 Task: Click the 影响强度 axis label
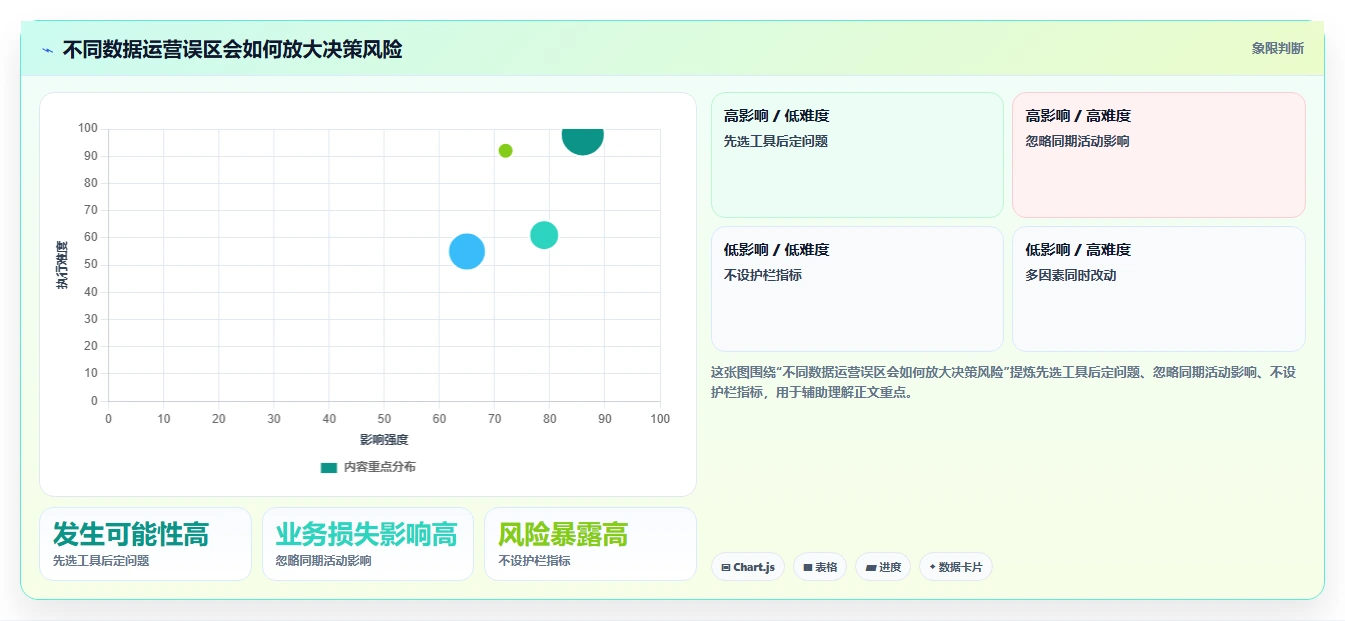[384, 439]
